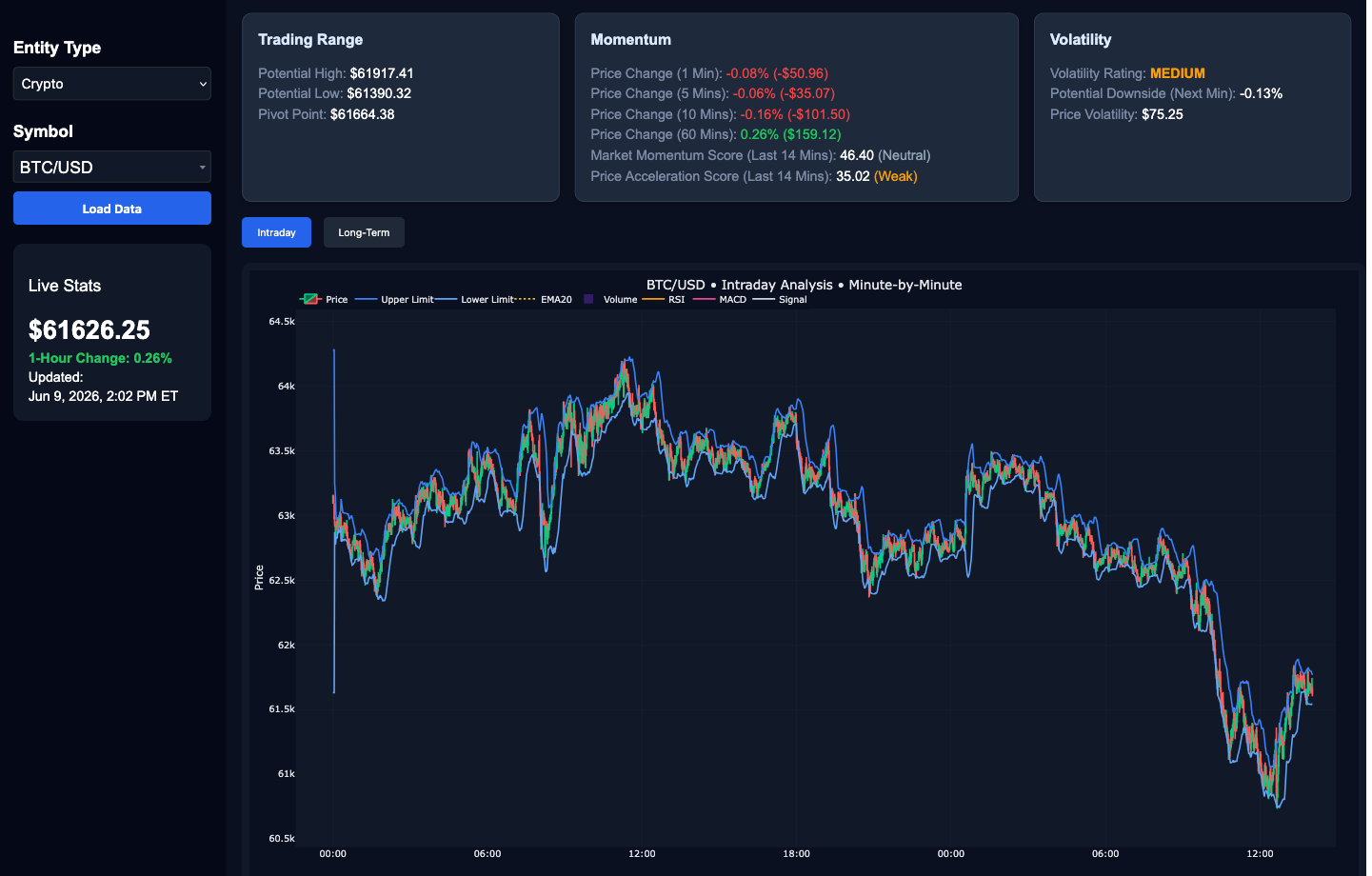Click the Potential Downside -0.13% value
This screenshot has width=1372, height=876.
point(1261,93)
